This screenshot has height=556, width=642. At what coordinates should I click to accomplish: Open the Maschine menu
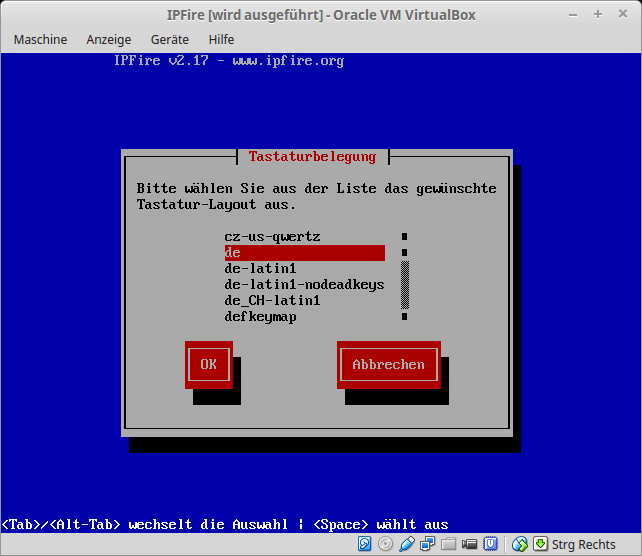click(40, 40)
